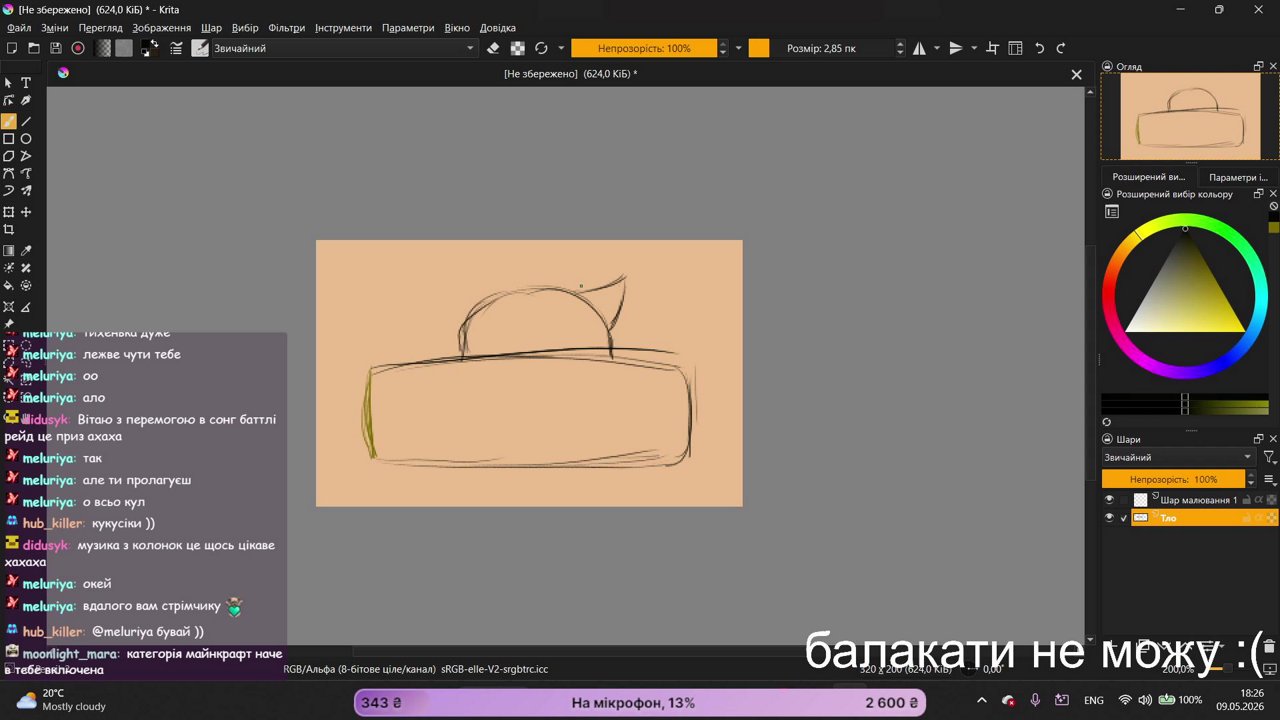Select the Polygon tool
The height and width of the screenshot is (720, 1280).
[9, 156]
